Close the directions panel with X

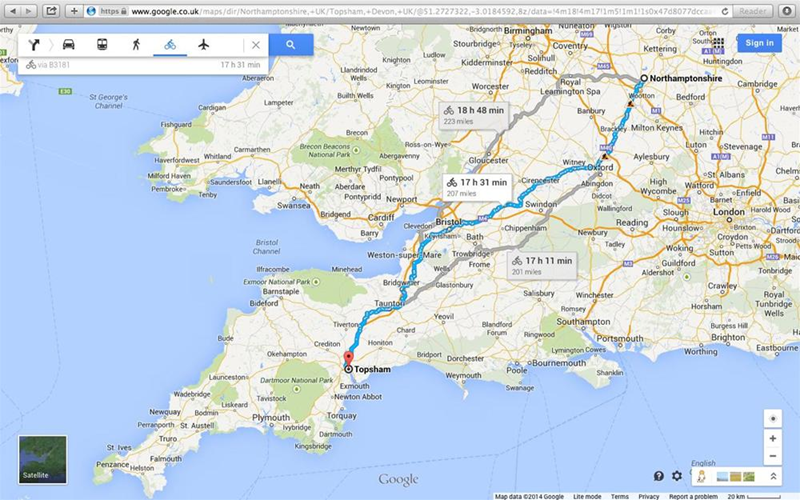256,45
